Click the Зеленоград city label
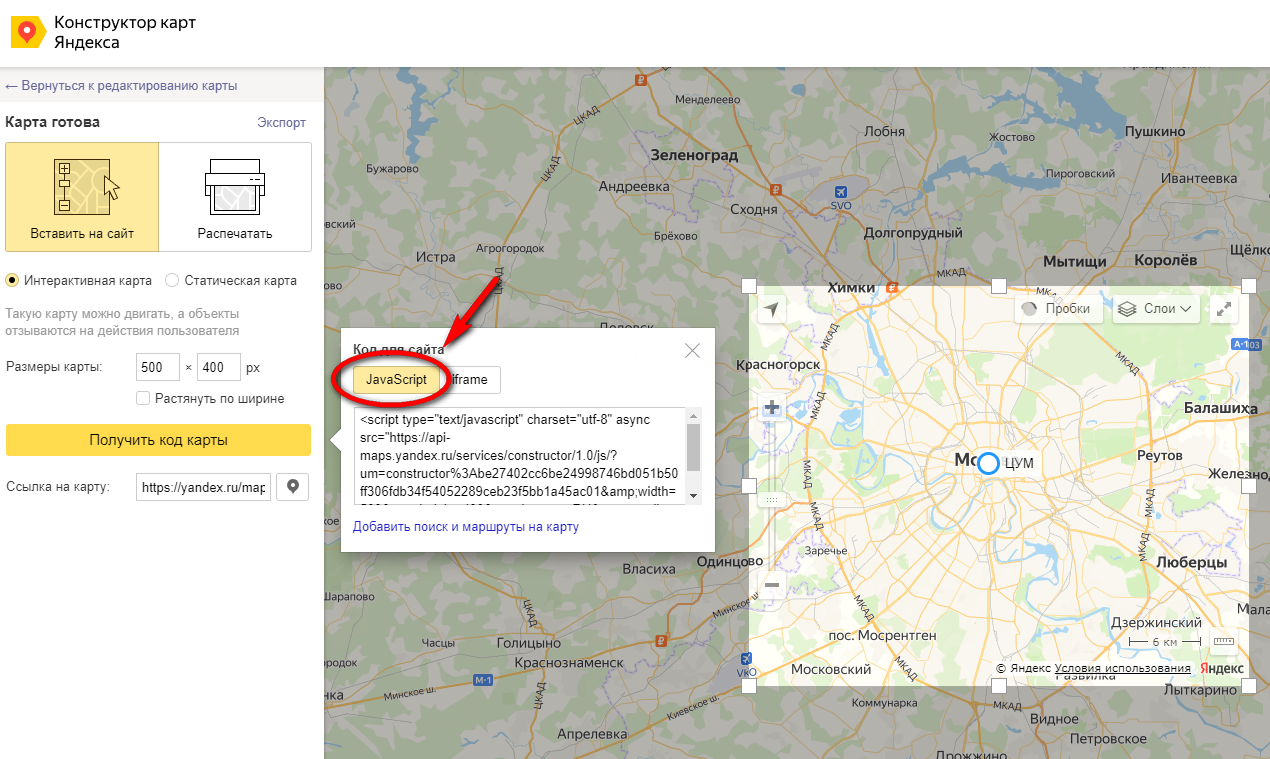The image size is (1270, 759). [x=694, y=155]
